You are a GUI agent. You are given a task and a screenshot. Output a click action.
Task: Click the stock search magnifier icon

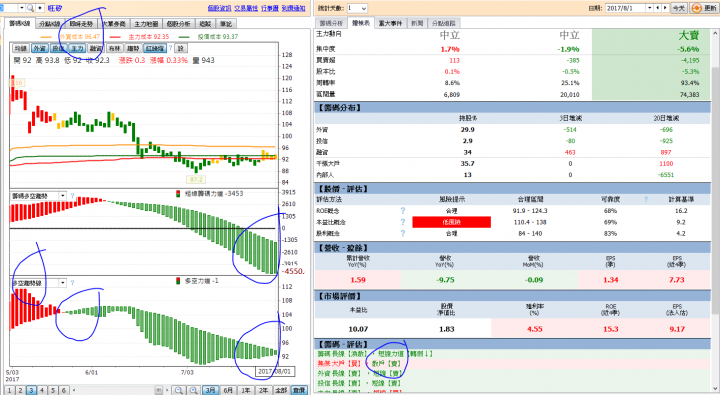(30, 8)
